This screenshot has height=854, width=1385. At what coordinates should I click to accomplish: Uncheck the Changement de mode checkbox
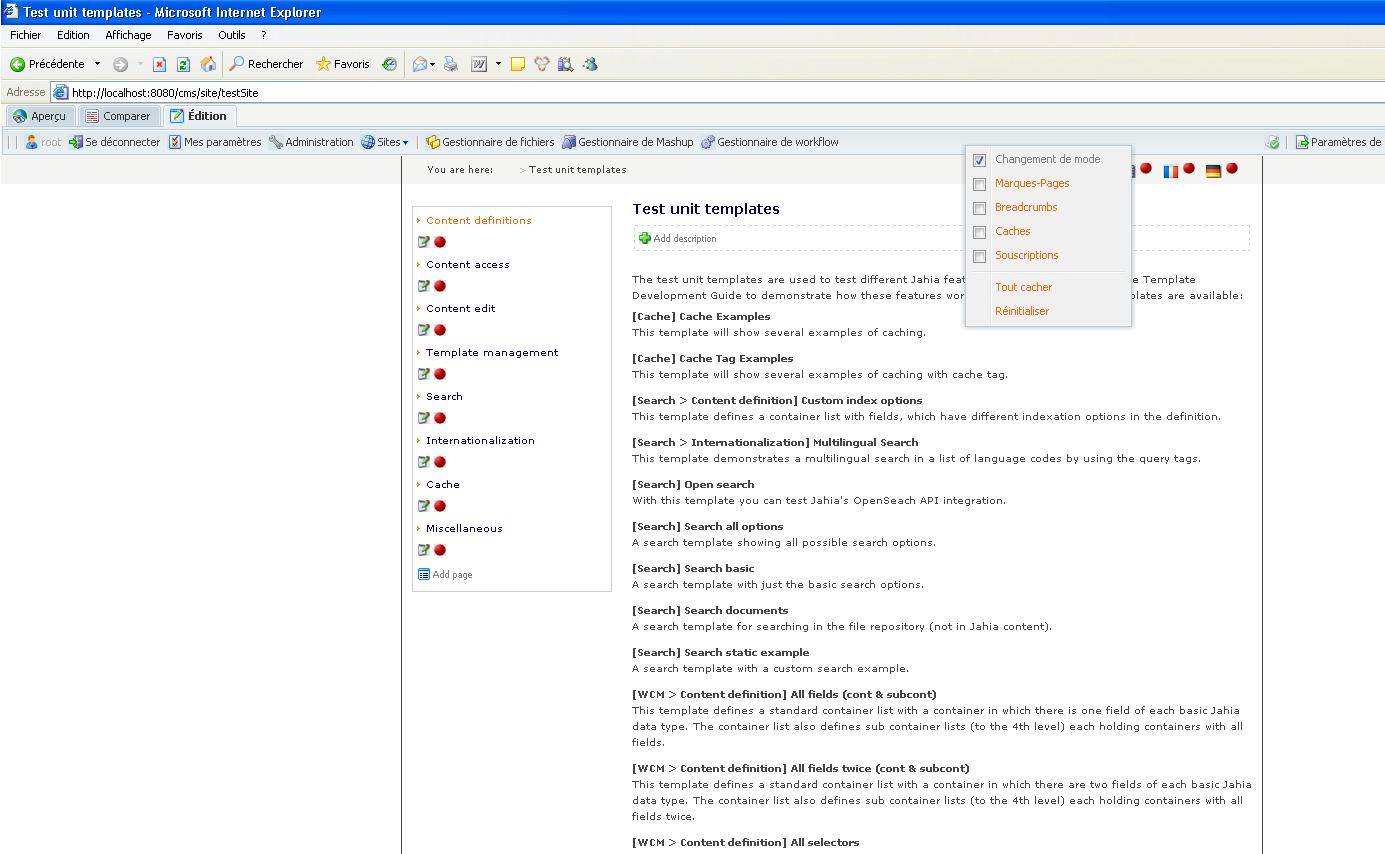coord(980,160)
